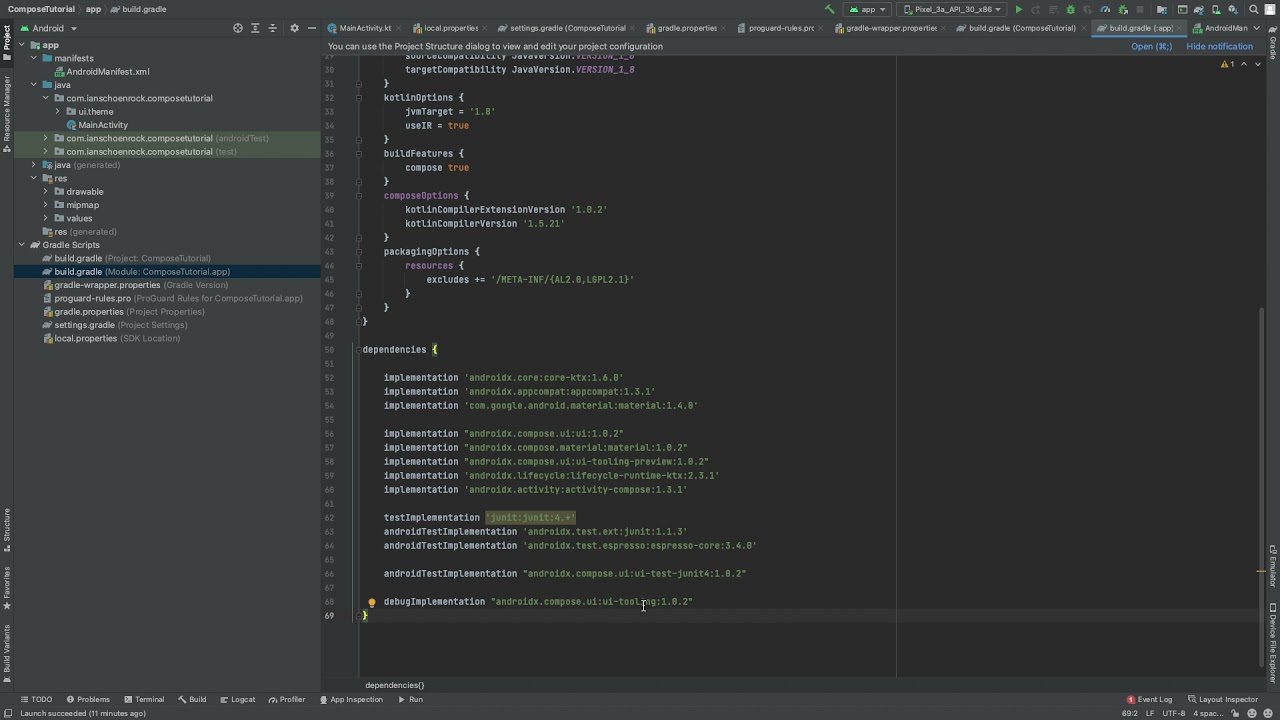Click the Select Opened File target icon
This screenshot has width=1280, height=720.
[238, 28]
